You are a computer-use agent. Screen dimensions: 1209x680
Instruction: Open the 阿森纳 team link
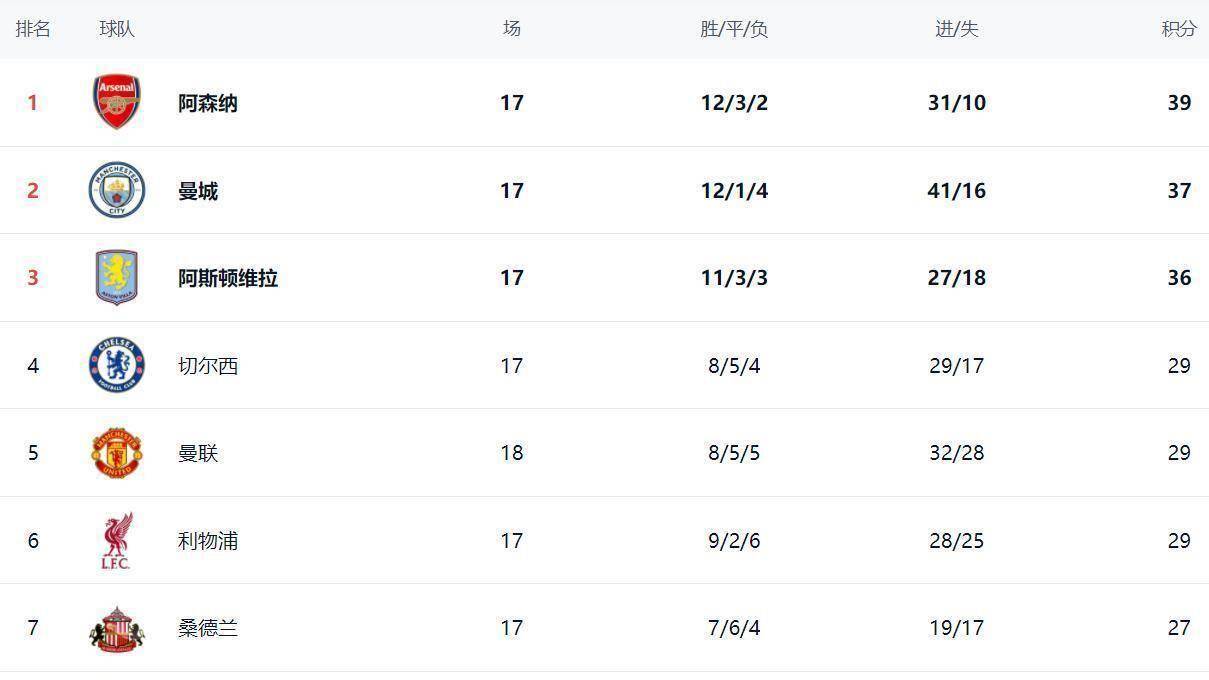208,103
